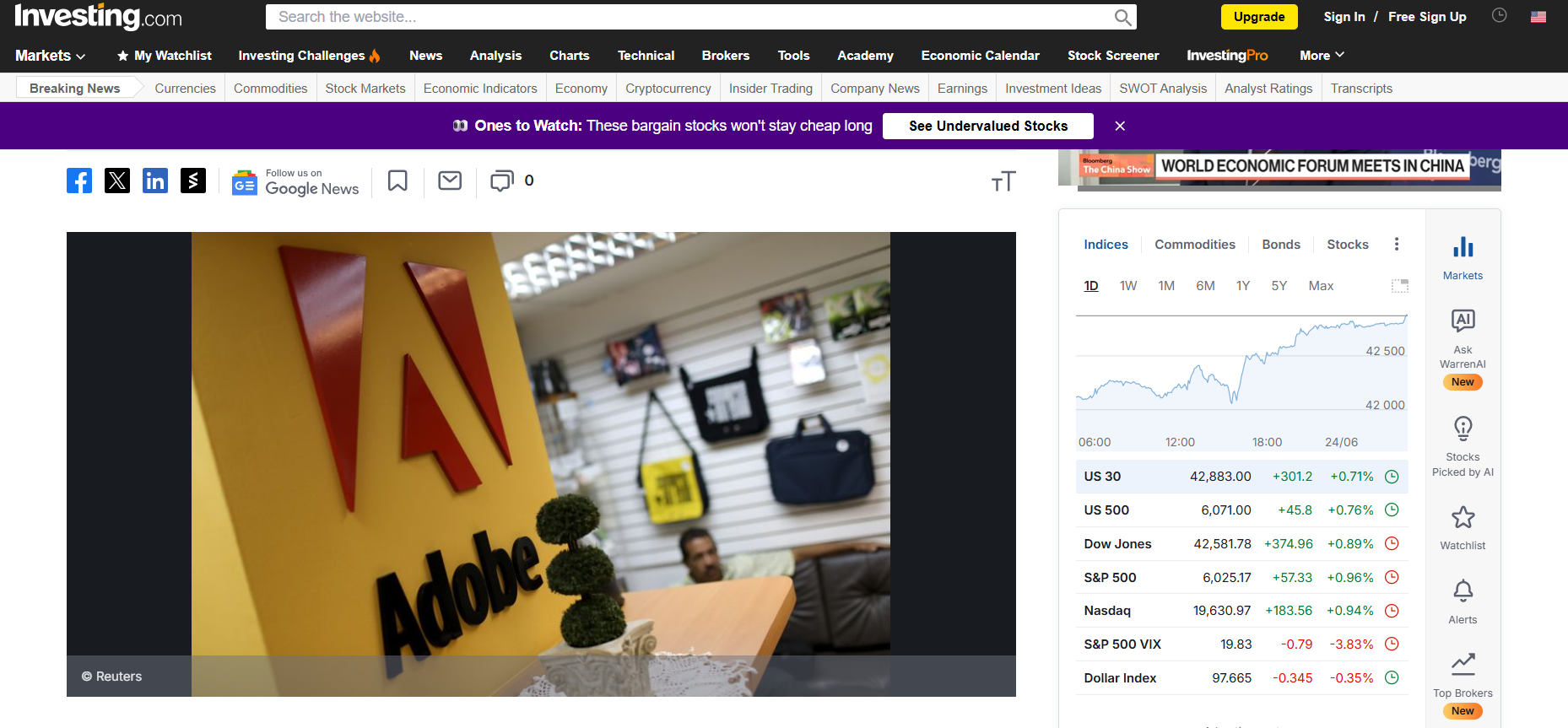Close the purple promo banner
Viewport: 1568px width, 728px height.
(1120, 126)
